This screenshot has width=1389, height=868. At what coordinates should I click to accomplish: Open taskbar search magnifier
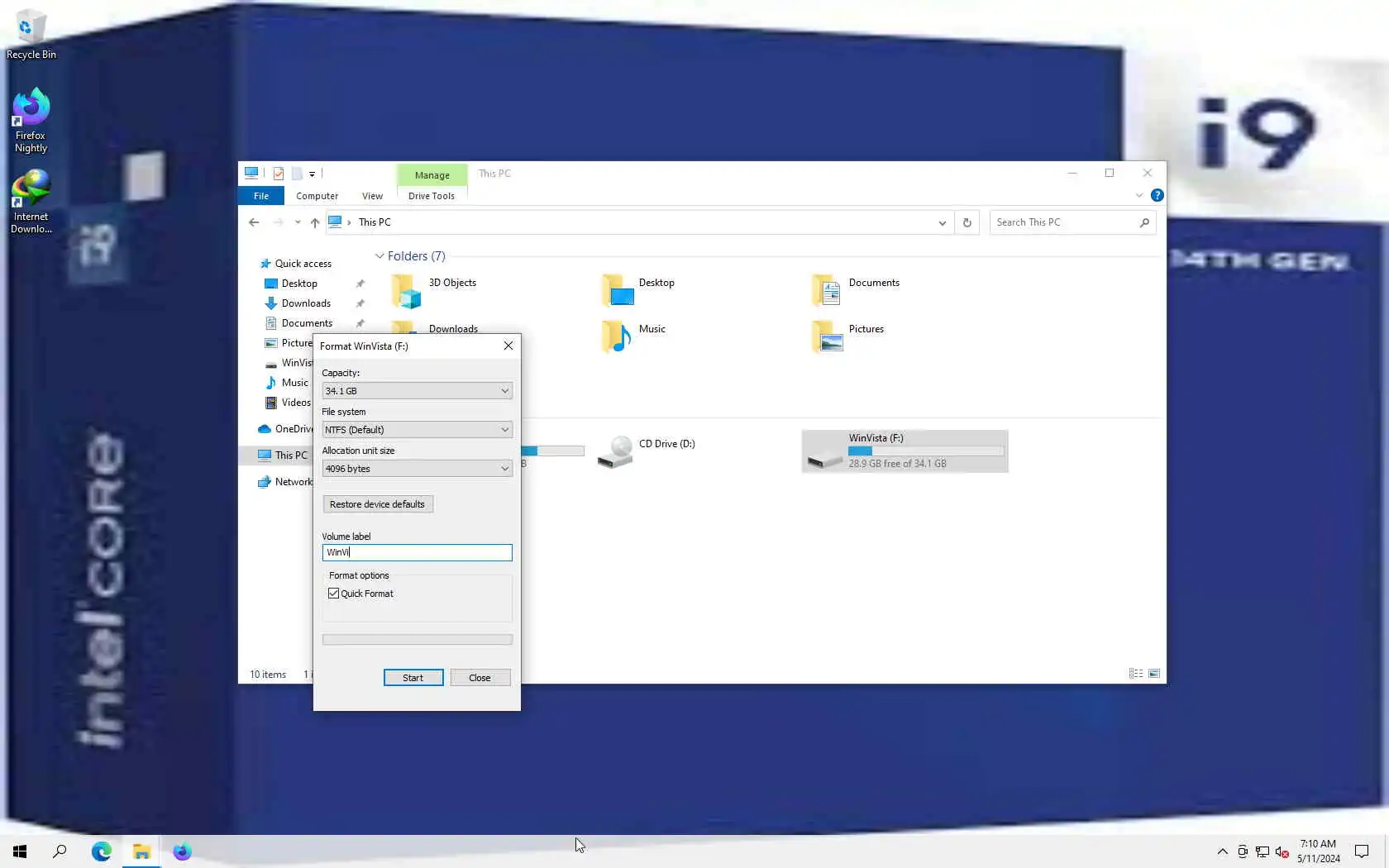tap(60, 851)
